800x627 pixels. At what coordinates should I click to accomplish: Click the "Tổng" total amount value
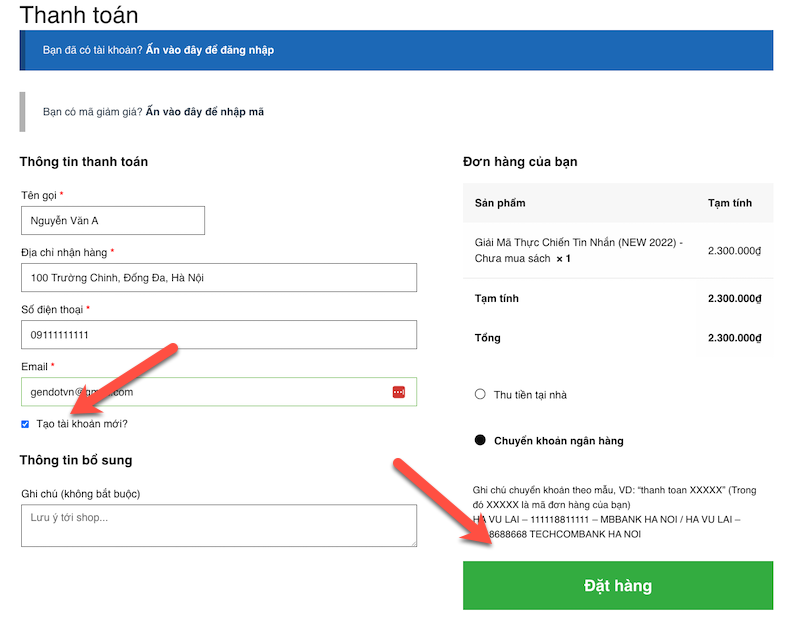(734, 338)
